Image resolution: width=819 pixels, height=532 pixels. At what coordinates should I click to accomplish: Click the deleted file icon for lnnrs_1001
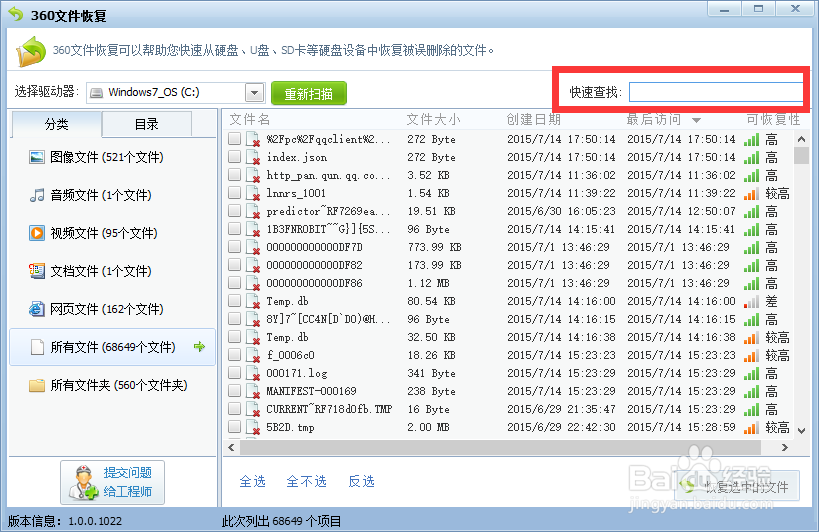[253, 193]
